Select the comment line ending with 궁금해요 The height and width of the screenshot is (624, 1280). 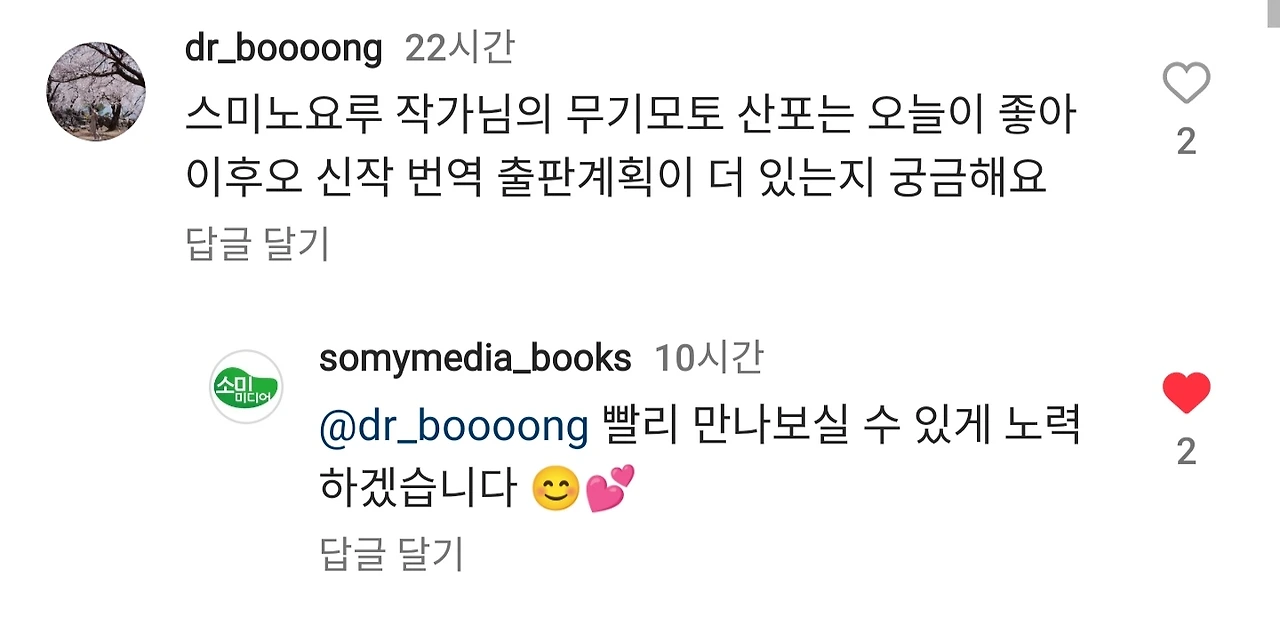tap(615, 177)
